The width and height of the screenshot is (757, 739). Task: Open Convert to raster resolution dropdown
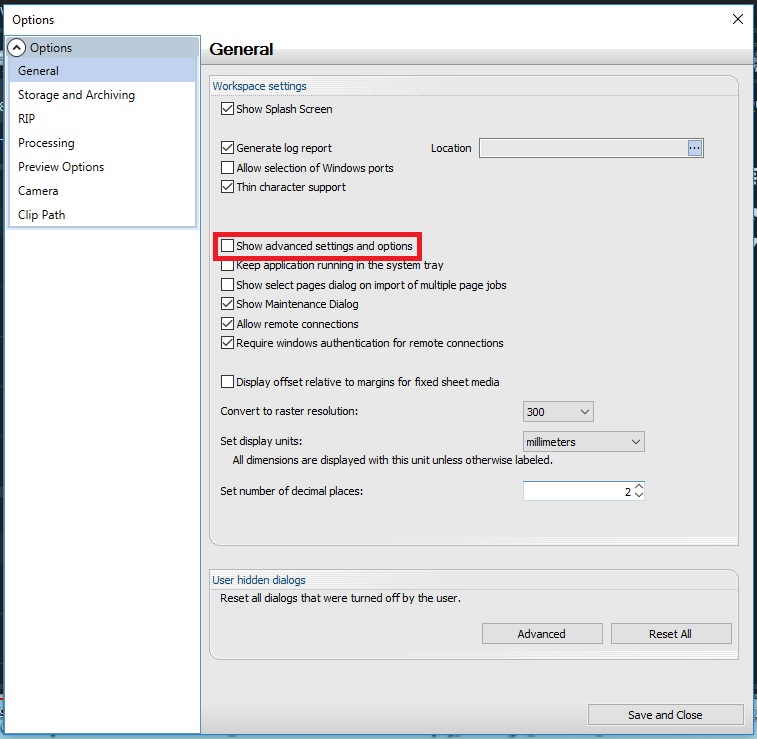point(558,412)
